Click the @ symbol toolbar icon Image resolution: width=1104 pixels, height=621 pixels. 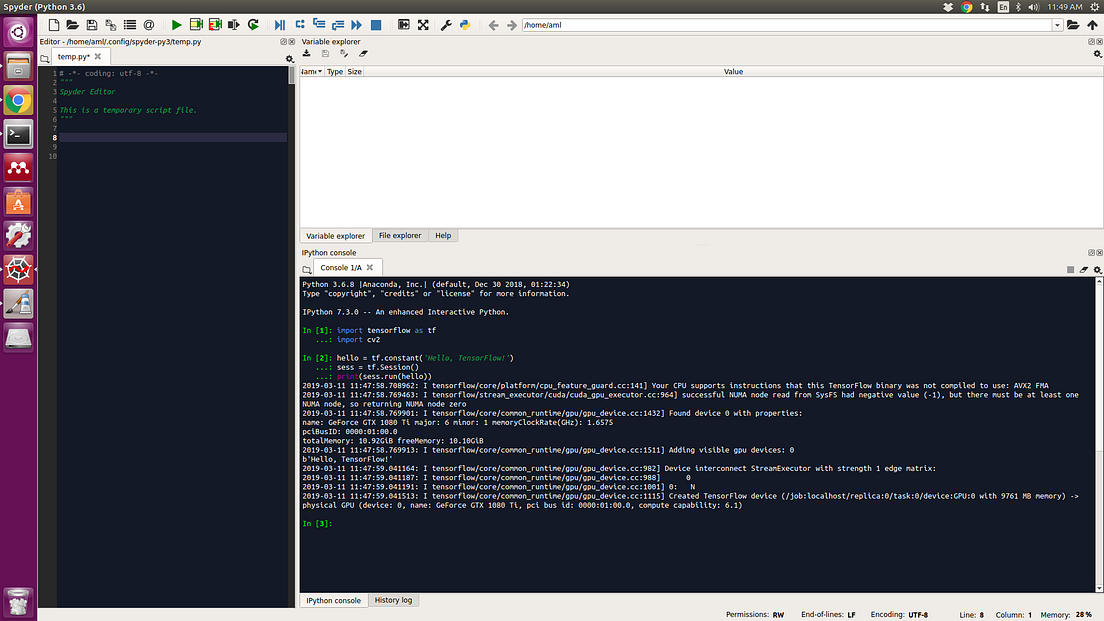click(149, 25)
